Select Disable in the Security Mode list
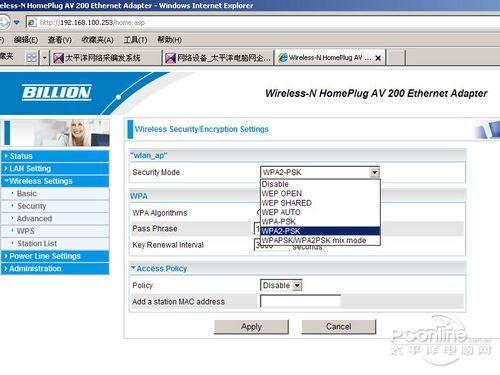The image size is (500, 375). [320, 184]
